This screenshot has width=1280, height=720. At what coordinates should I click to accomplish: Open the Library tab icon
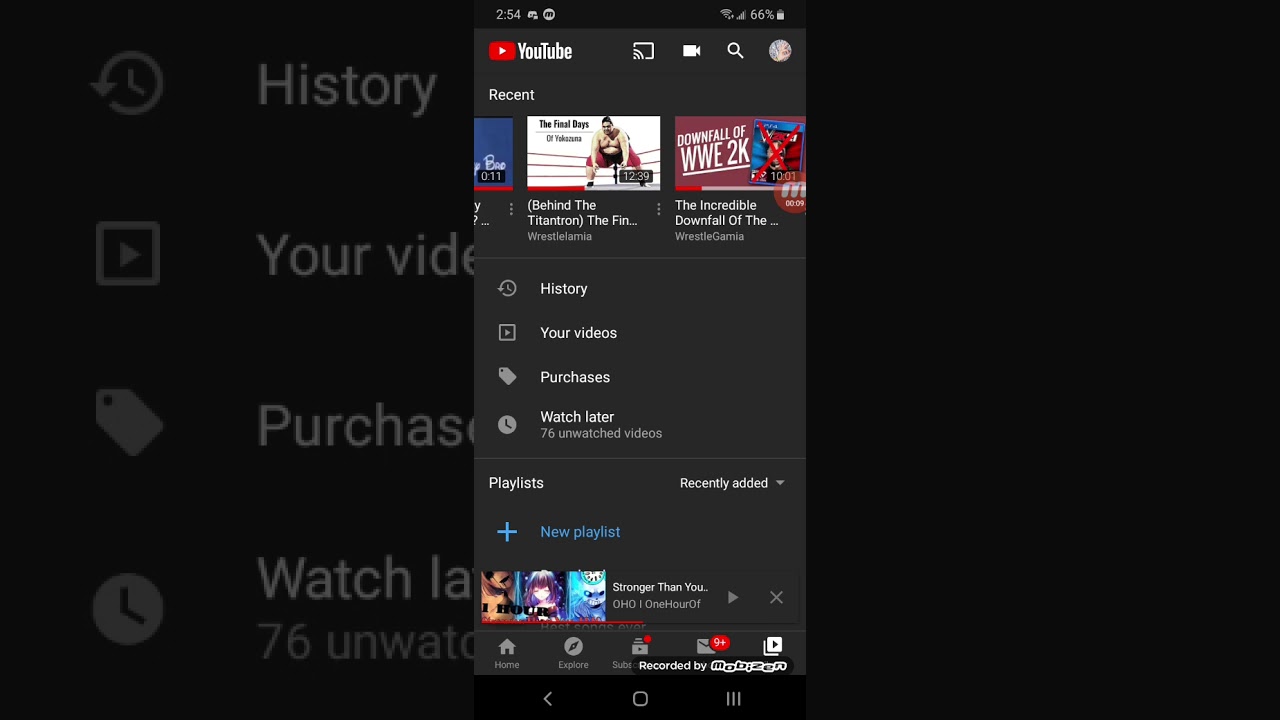coord(773,646)
